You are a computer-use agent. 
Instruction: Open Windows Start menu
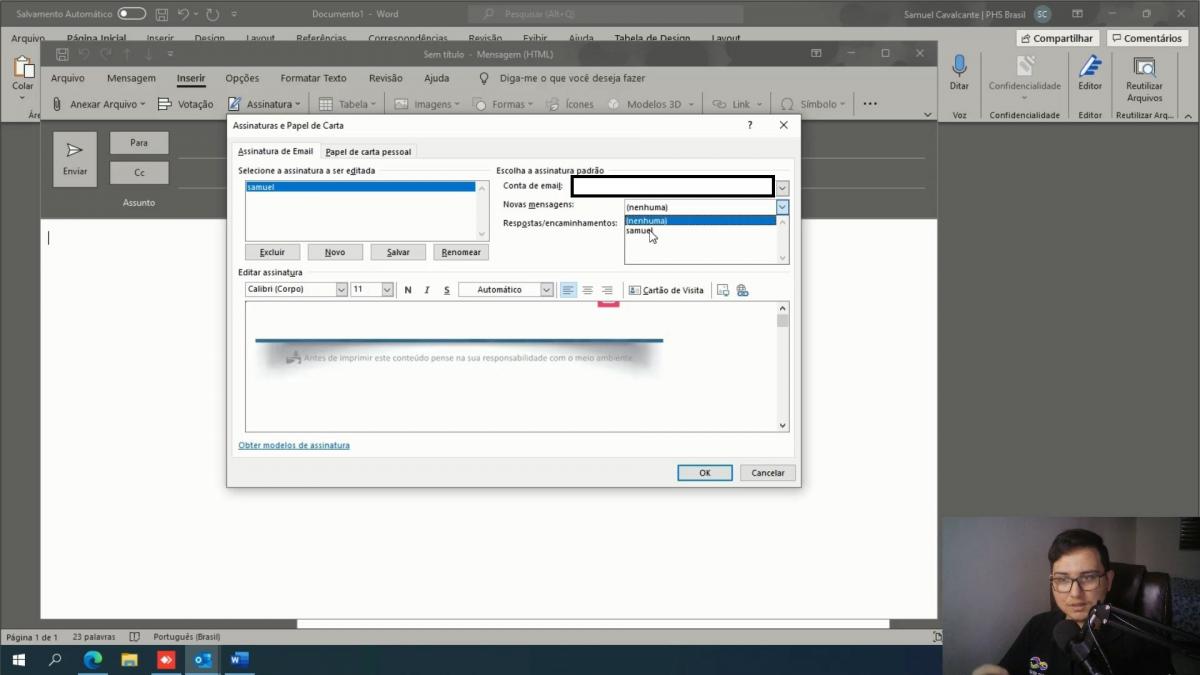tap(18, 660)
